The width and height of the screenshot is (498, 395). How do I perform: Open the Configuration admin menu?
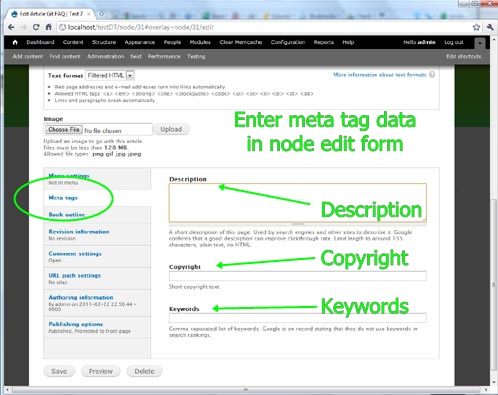point(288,42)
